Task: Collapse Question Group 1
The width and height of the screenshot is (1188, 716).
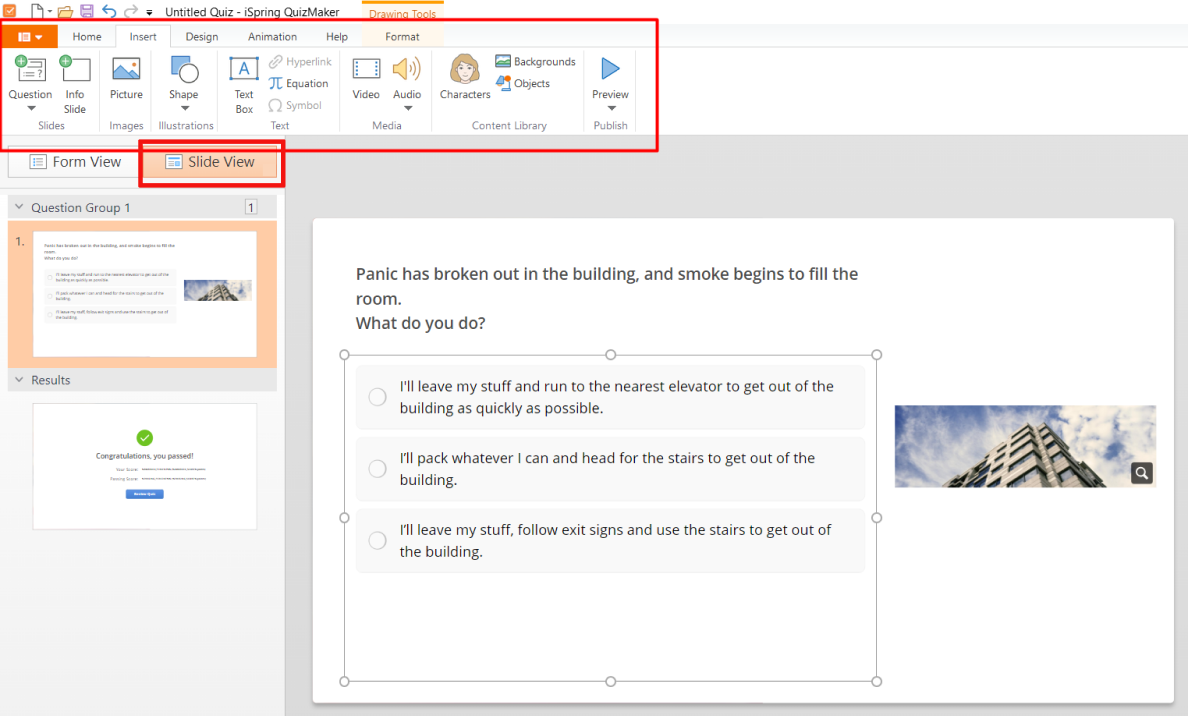Action: (x=19, y=207)
